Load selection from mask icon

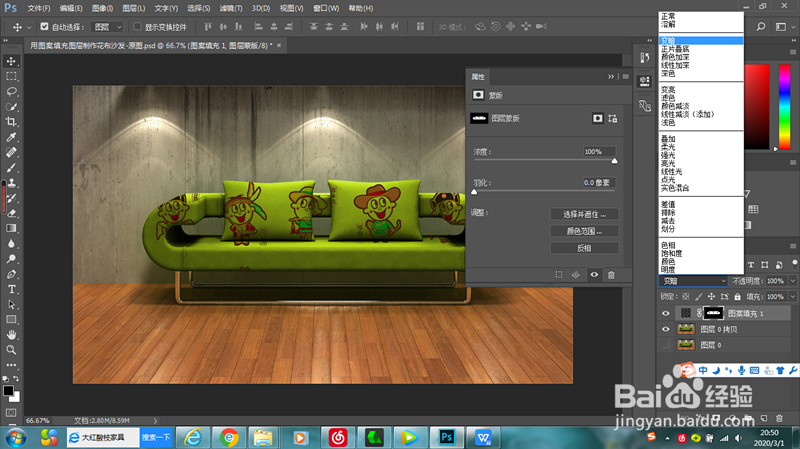tap(559, 275)
